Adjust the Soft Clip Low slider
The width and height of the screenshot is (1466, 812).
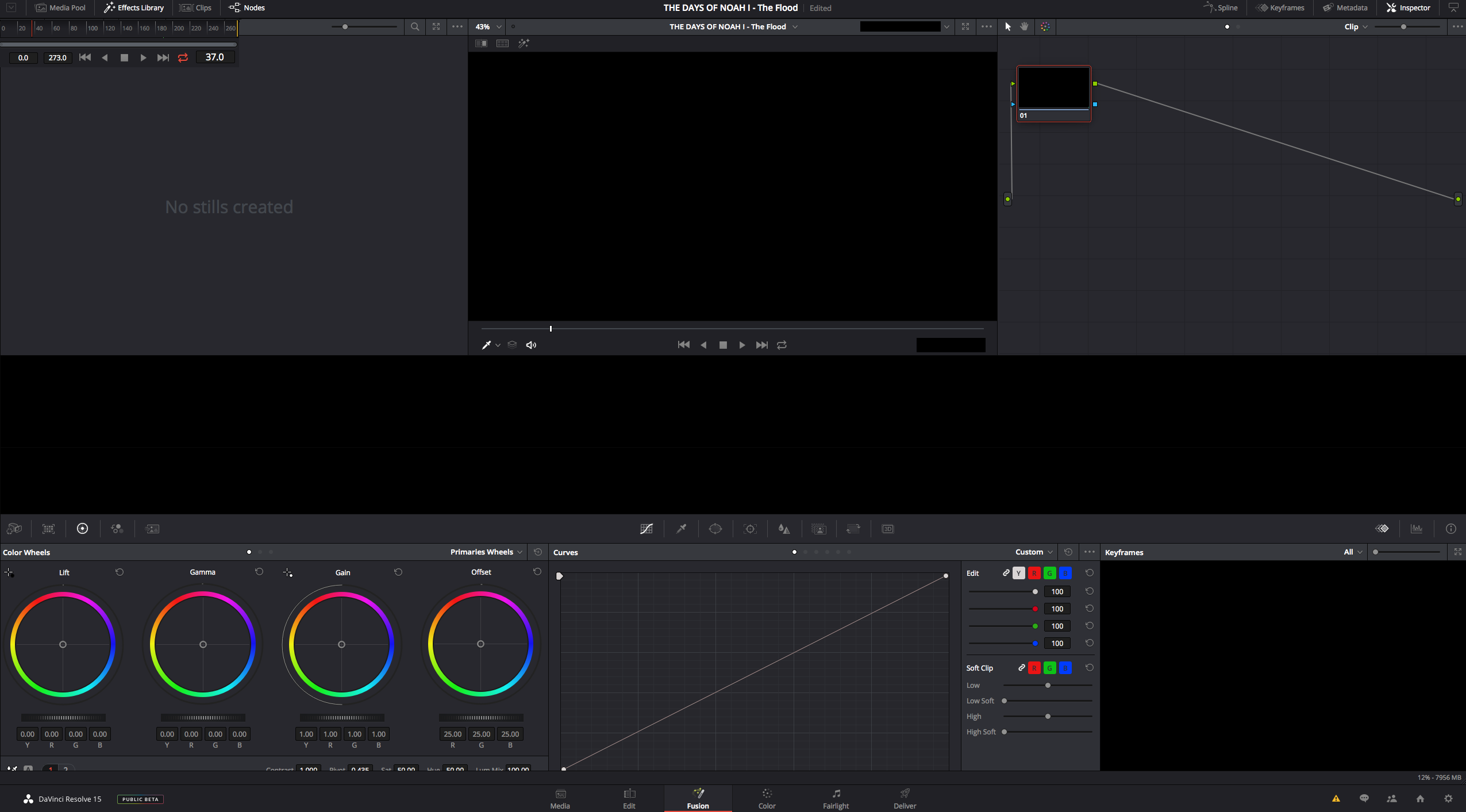tap(1048, 685)
